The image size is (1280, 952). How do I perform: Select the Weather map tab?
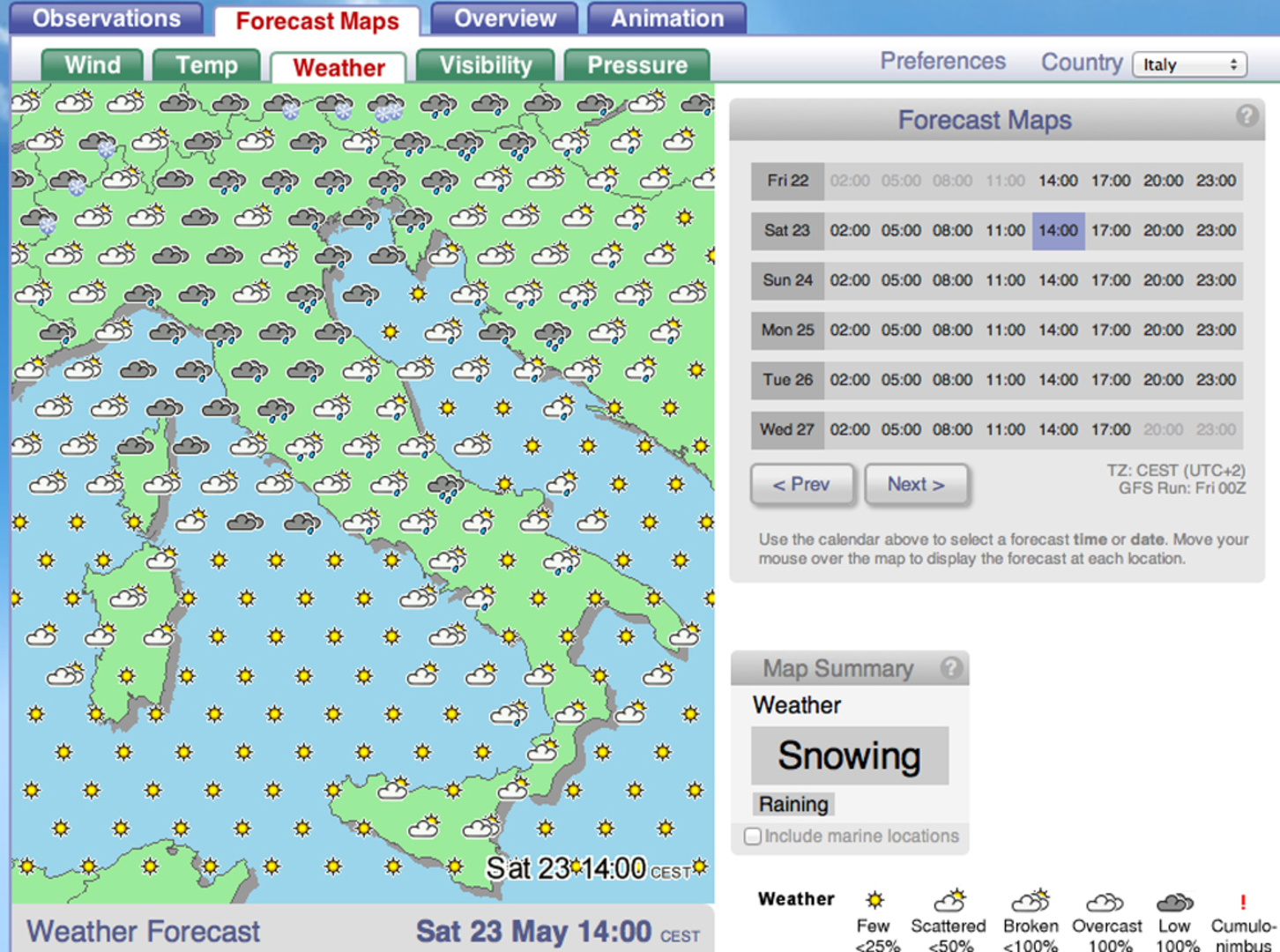[339, 68]
